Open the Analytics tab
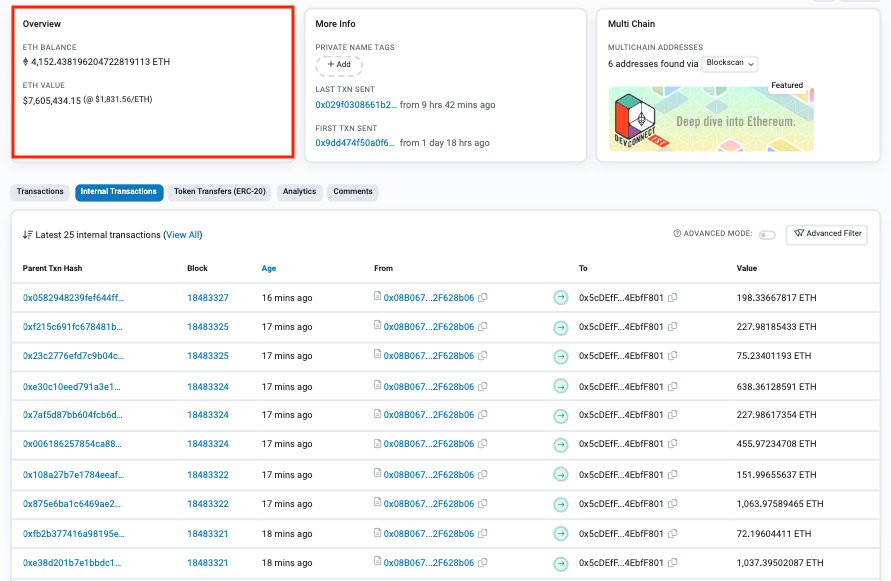This screenshot has width=891, height=581. tap(299, 192)
